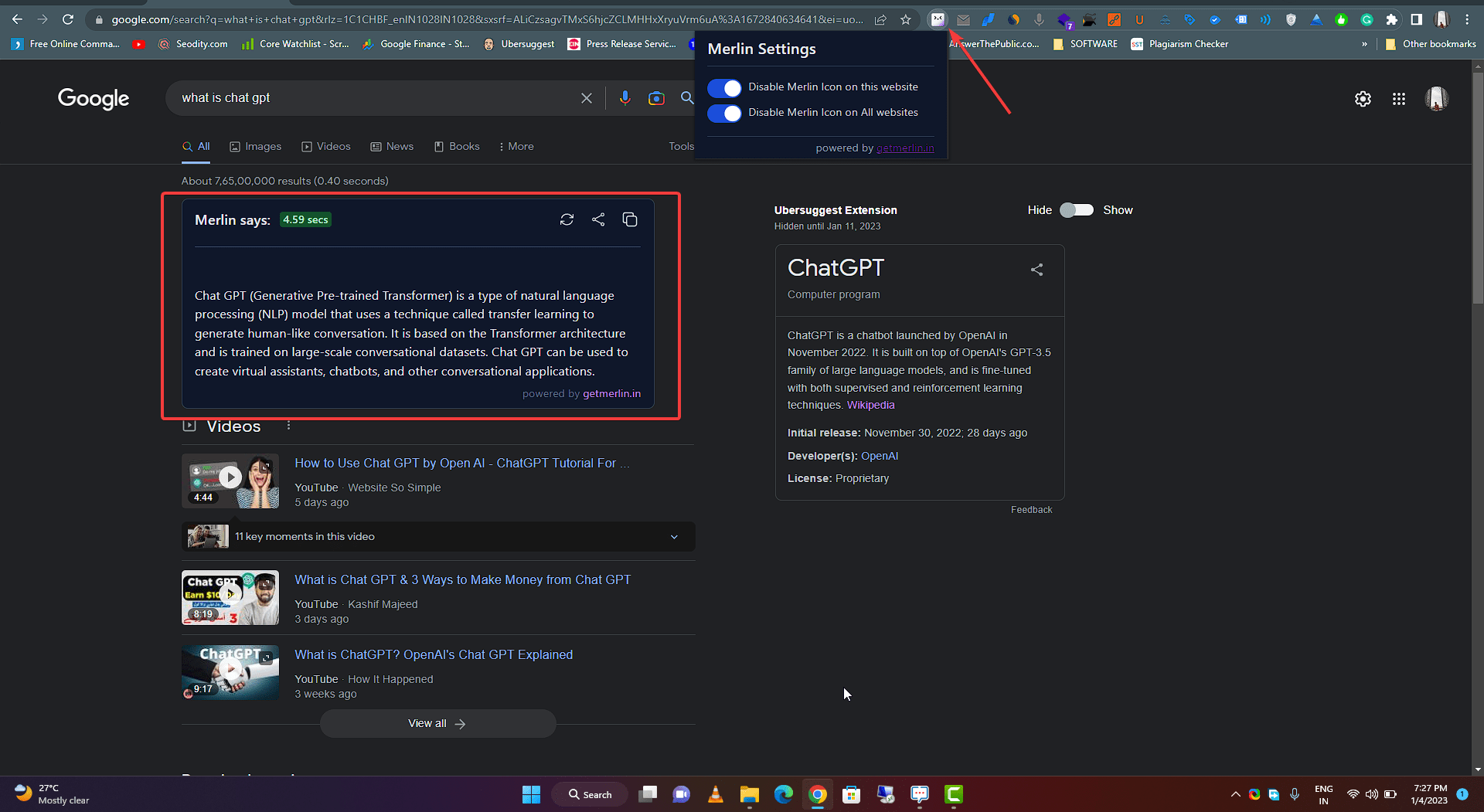Go back to the previous page
Screen dimensions: 1484x812
point(17,19)
